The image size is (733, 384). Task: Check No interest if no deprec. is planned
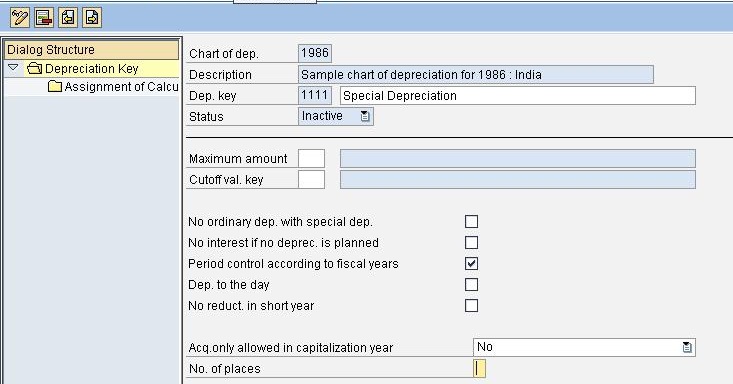(471, 242)
